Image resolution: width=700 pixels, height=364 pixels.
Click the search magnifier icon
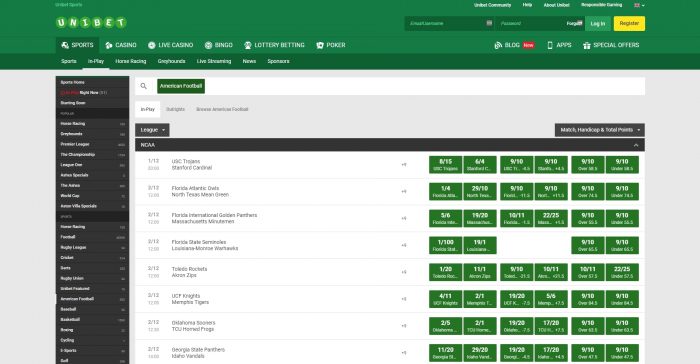point(143,86)
